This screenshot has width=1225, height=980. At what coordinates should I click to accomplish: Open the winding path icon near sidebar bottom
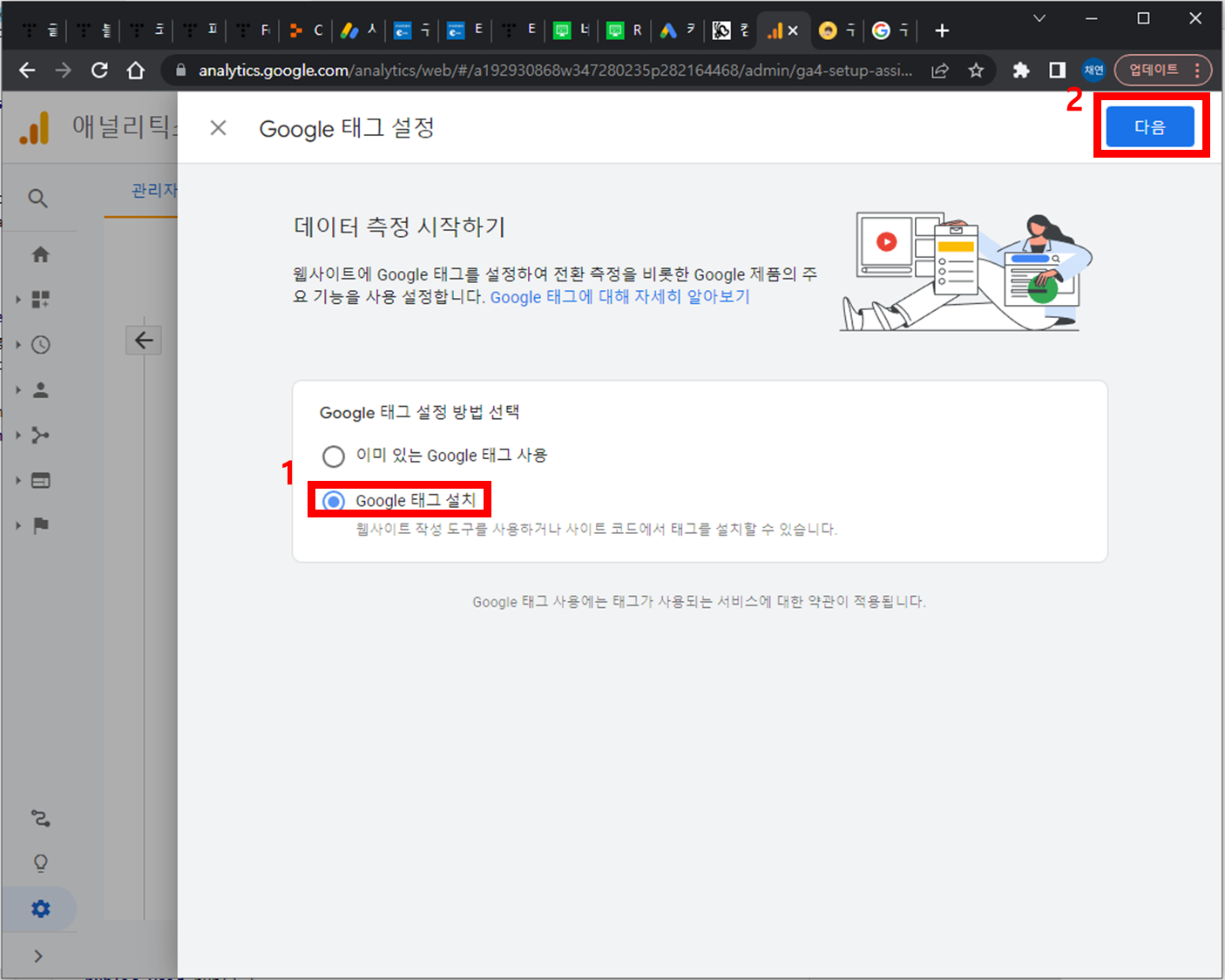point(40,818)
